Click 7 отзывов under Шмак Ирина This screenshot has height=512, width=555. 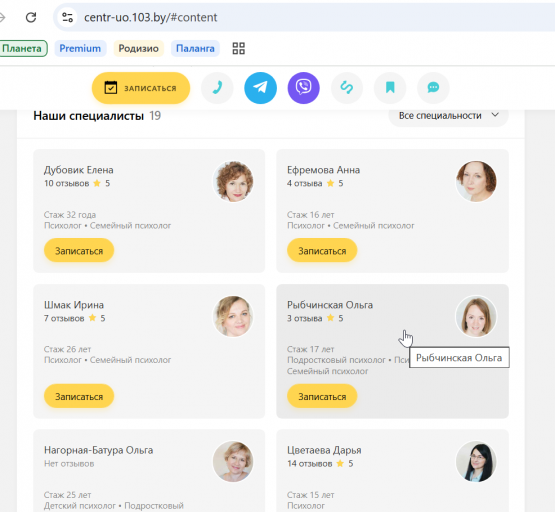pos(64,318)
